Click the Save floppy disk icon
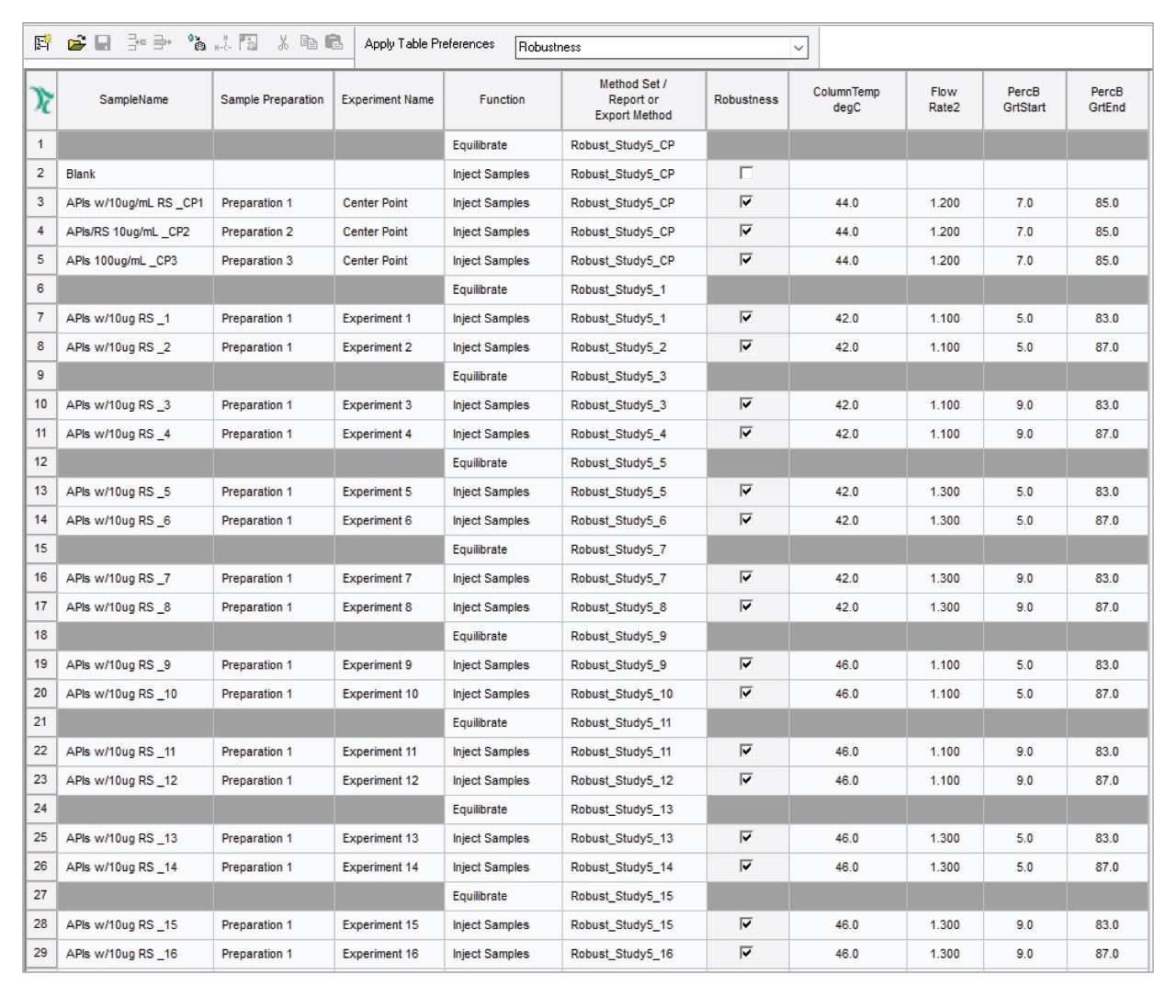 (103, 43)
